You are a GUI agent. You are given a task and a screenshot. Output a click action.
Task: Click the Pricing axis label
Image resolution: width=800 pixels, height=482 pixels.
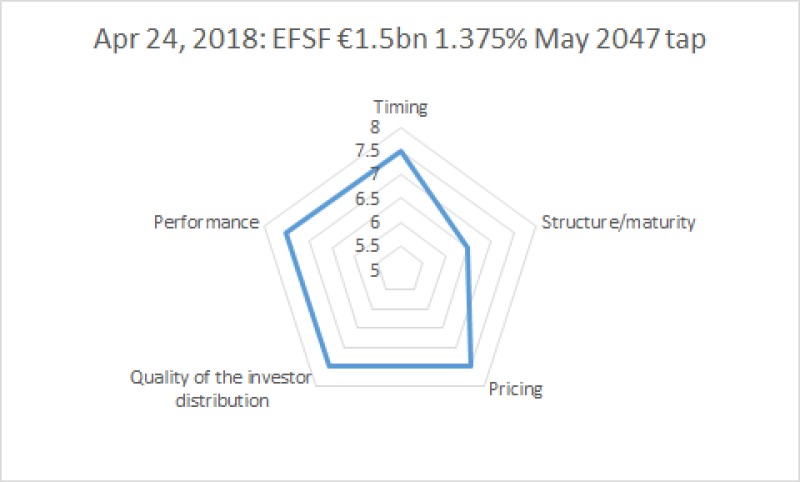[515, 388]
